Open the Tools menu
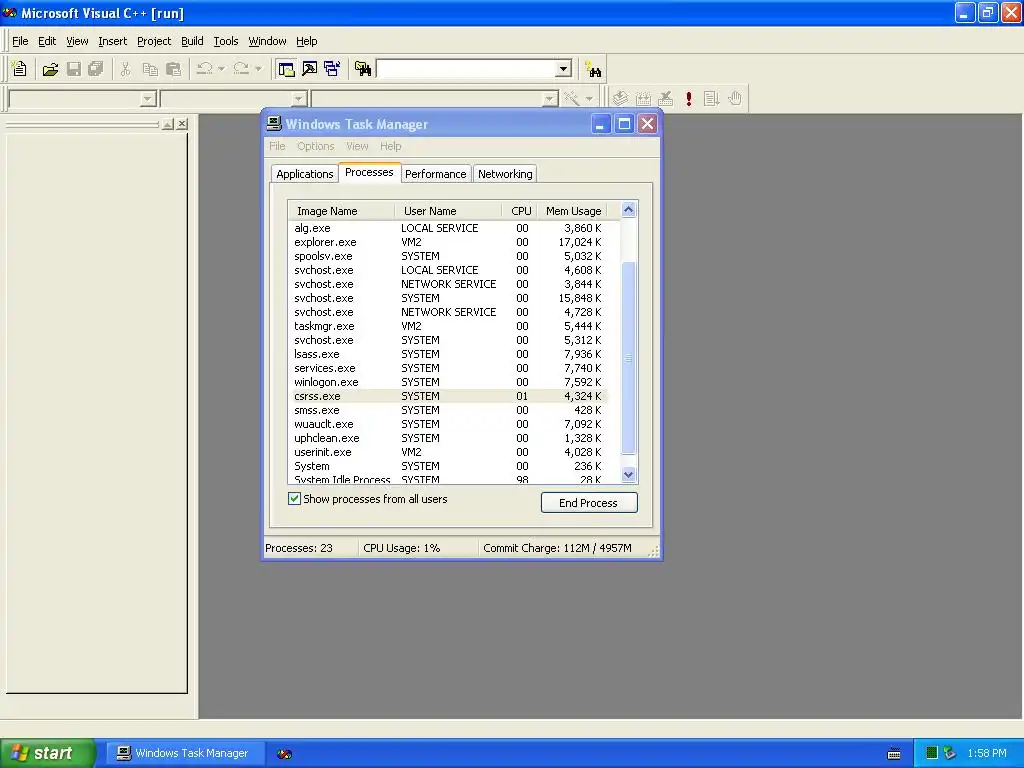This screenshot has height=768, width=1024. pyautogui.click(x=226, y=41)
